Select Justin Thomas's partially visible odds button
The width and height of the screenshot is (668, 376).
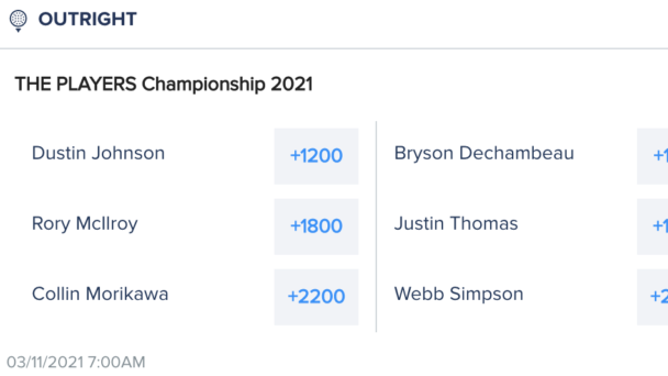click(x=653, y=227)
